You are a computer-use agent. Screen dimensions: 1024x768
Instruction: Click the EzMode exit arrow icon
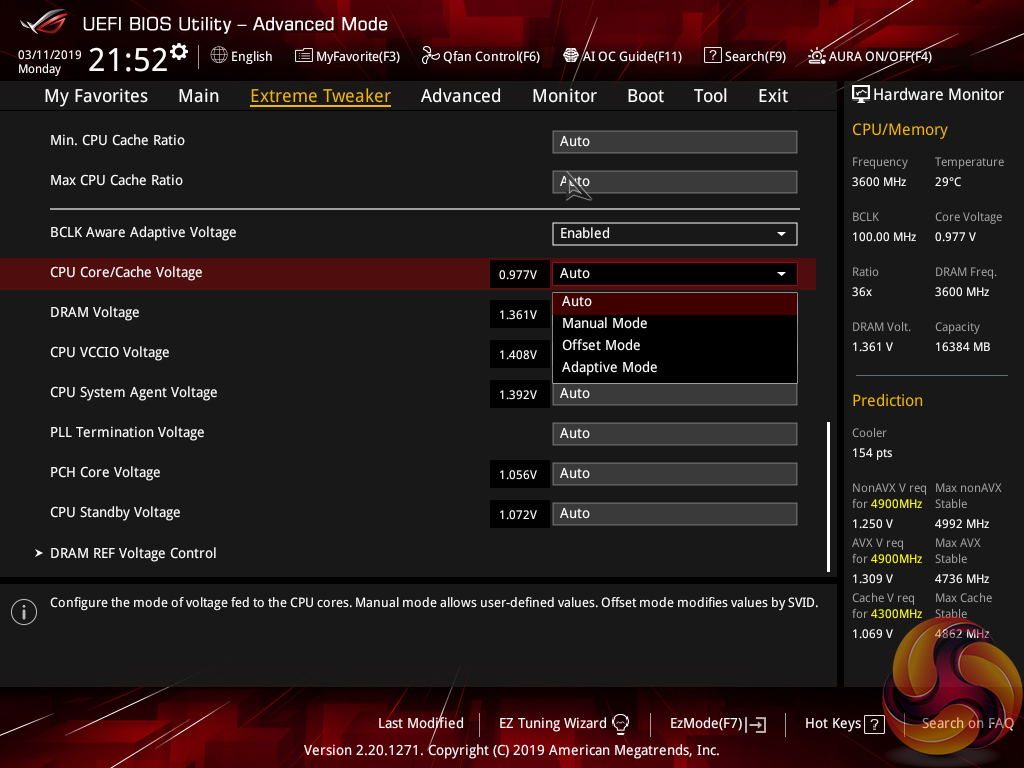pos(757,724)
